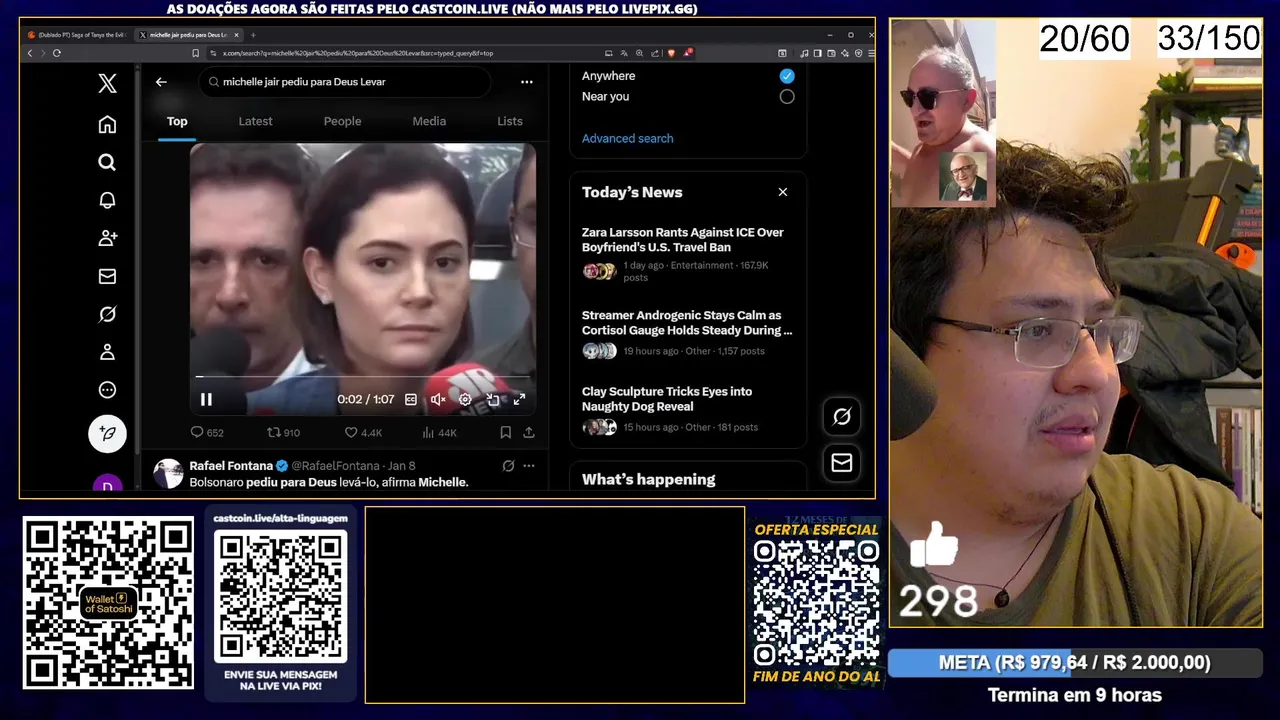
Task: Unmute the video speaker icon
Action: pyautogui.click(x=438, y=399)
